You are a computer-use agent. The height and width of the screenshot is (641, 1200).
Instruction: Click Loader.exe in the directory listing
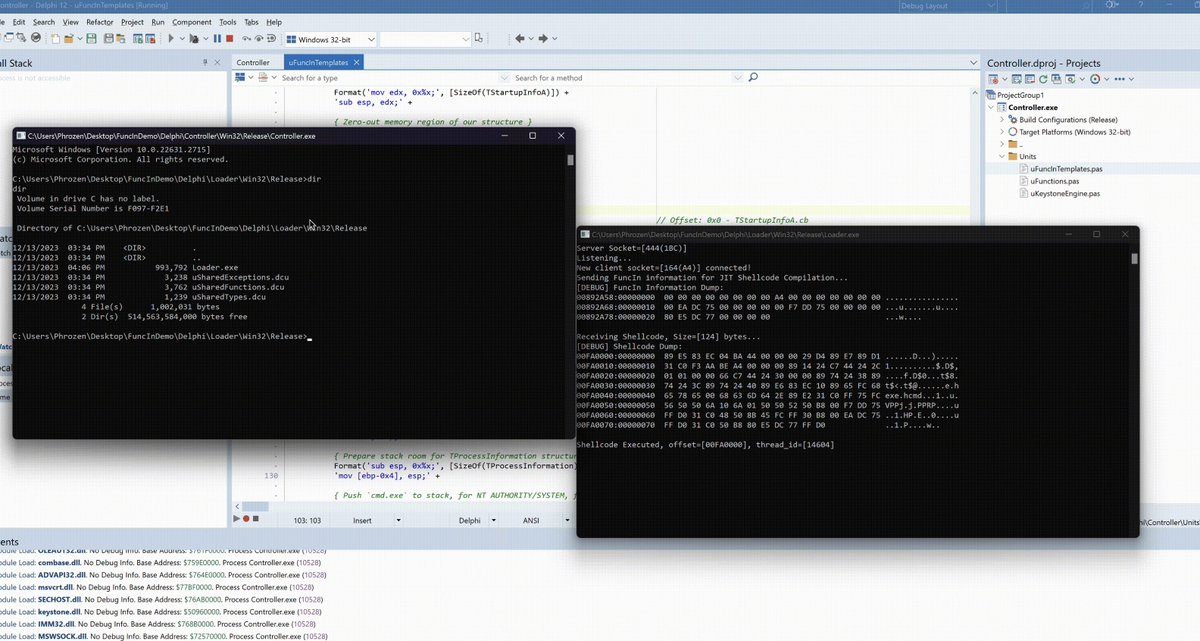pyautogui.click(x=215, y=267)
